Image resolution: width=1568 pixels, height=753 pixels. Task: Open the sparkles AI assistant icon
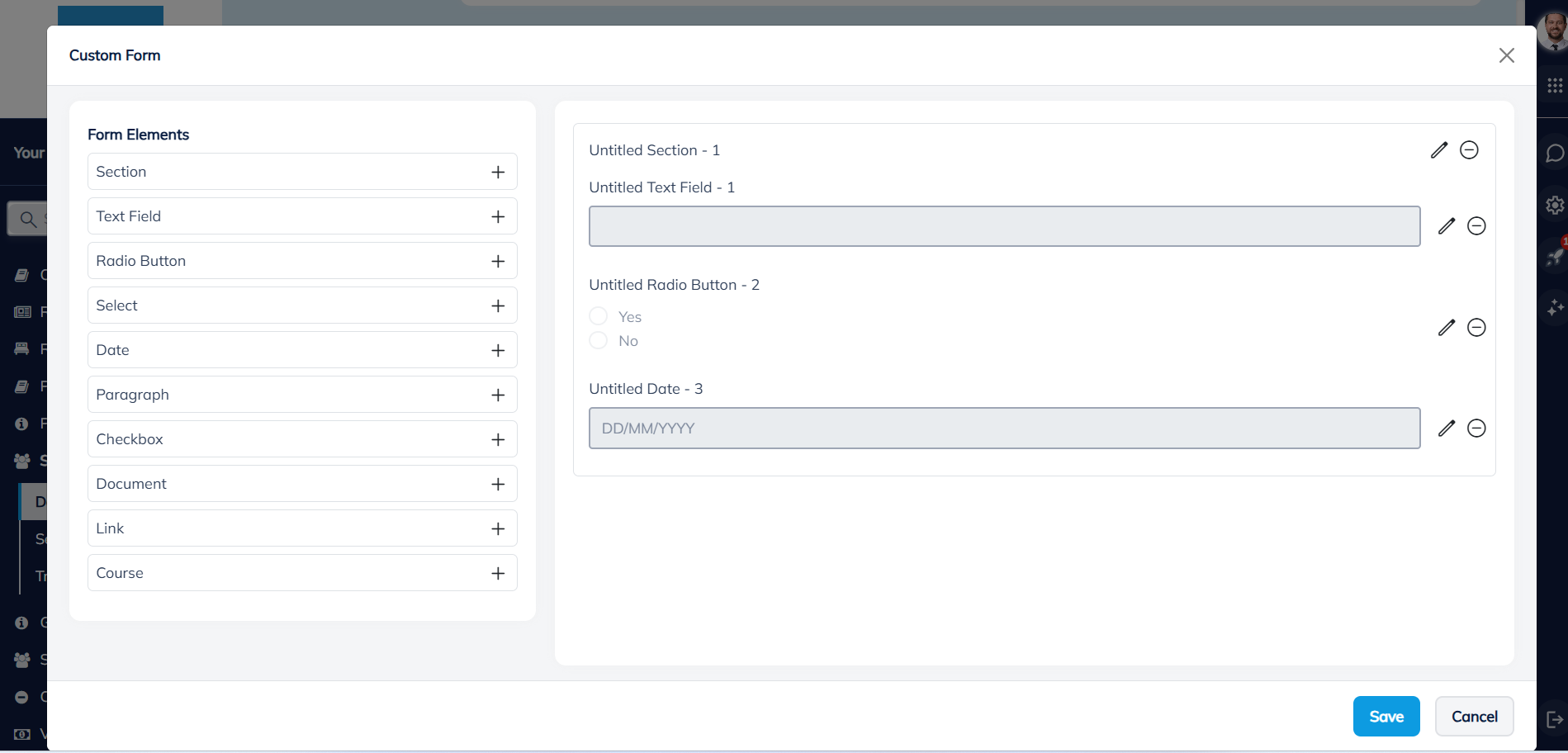click(x=1555, y=307)
